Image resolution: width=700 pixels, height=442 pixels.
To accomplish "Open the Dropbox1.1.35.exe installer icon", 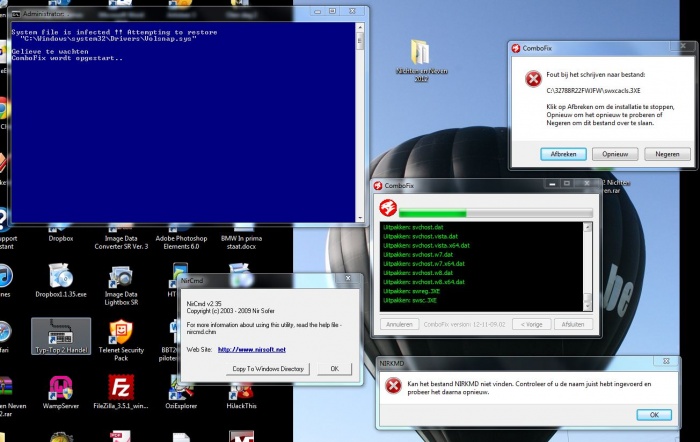I will [61, 279].
